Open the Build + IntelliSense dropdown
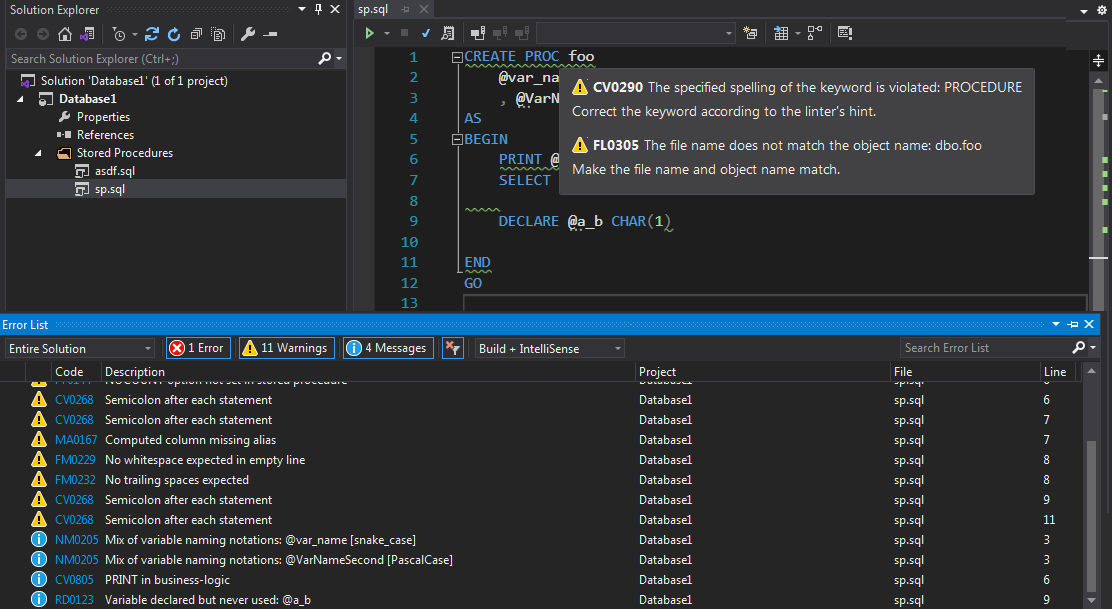This screenshot has height=609, width=1112. (x=549, y=348)
